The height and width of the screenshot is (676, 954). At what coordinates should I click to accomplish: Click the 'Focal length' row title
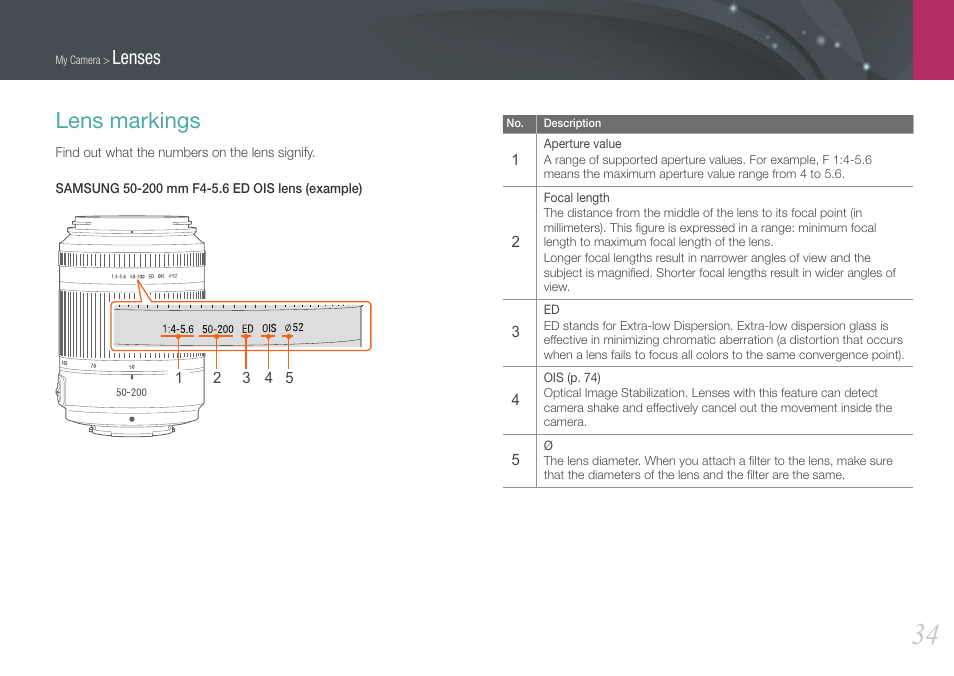tap(576, 198)
